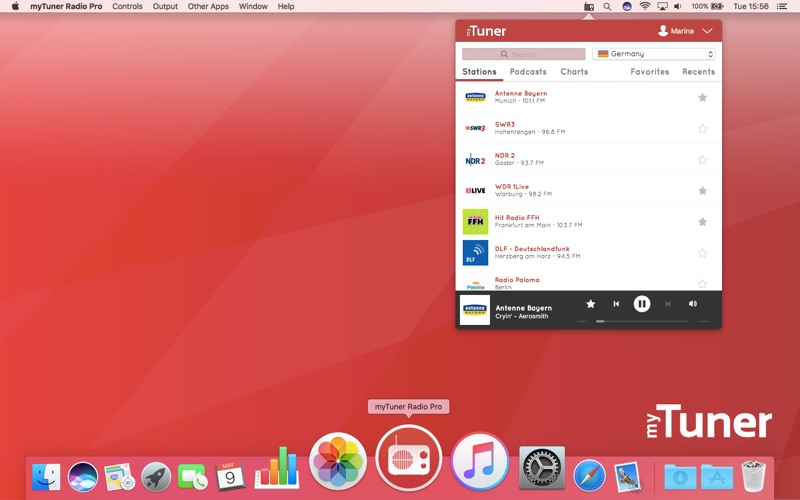The image size is (800, 500).
Task: Open Numbers from the Dock
Action: point(277,467)
